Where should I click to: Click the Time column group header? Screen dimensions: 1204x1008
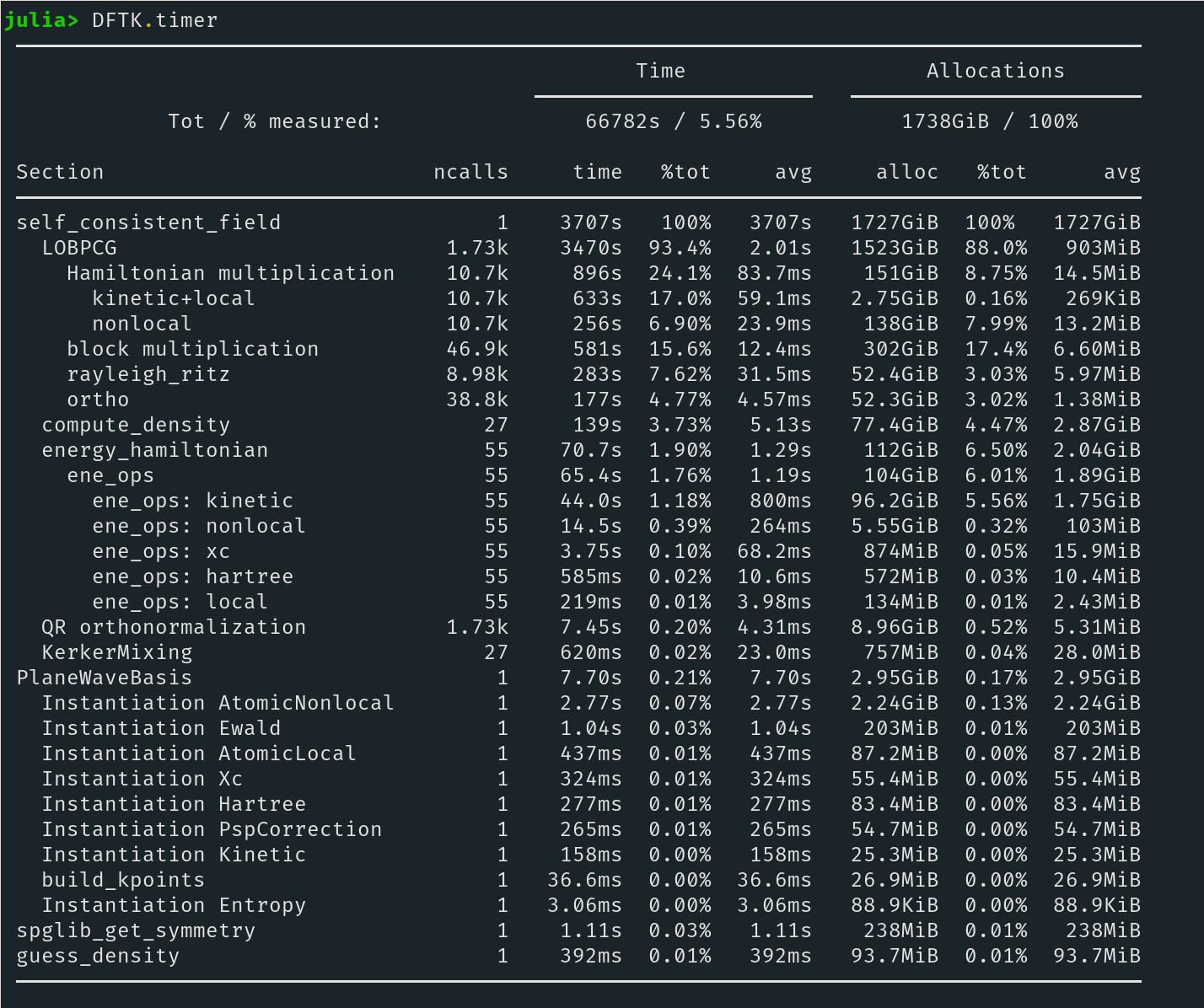[661, 71]
